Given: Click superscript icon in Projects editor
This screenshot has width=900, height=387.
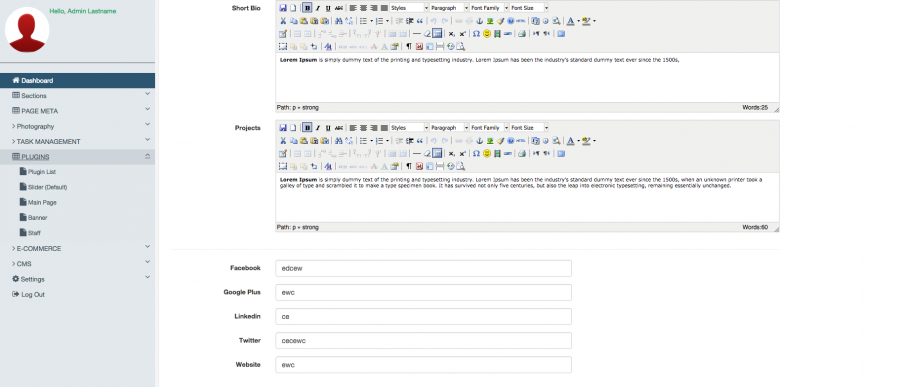Looking at the screenshot, I should click(x=463, y=153).
